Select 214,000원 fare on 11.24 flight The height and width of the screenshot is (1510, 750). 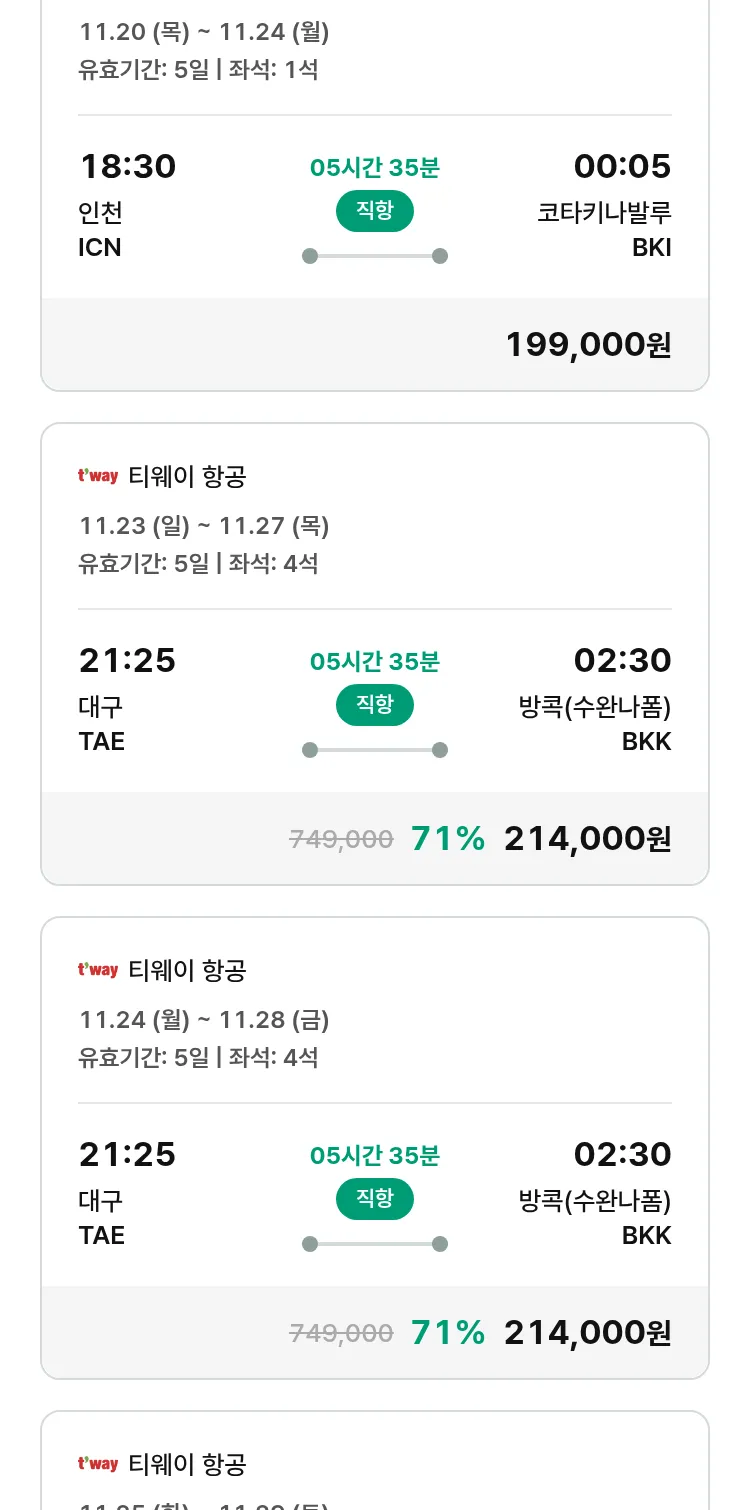[x=587, y=1333]
